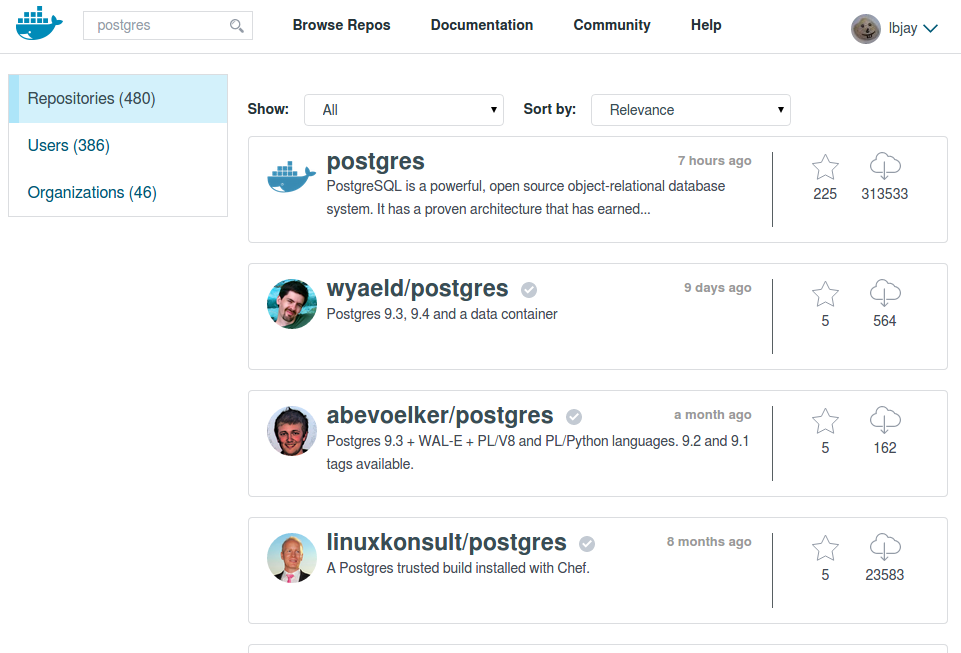Viewport: 961px width, 653px height.
Task: Star the linuxkonsult/postgres repository
Action: (x=825, y=548)
